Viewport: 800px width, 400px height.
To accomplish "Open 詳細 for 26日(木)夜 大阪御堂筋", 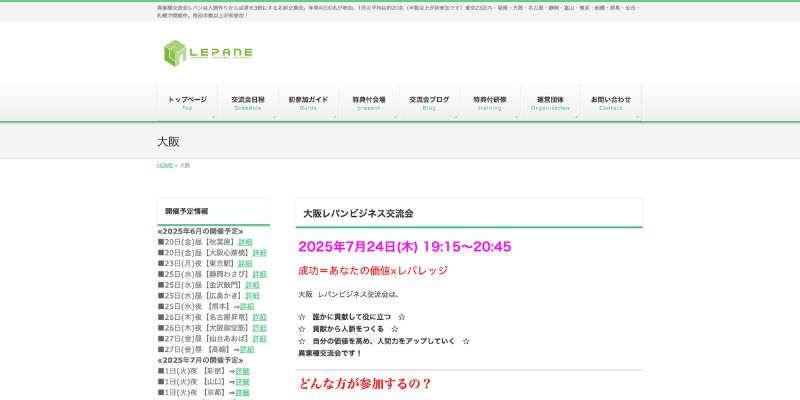I will point(260,328).
